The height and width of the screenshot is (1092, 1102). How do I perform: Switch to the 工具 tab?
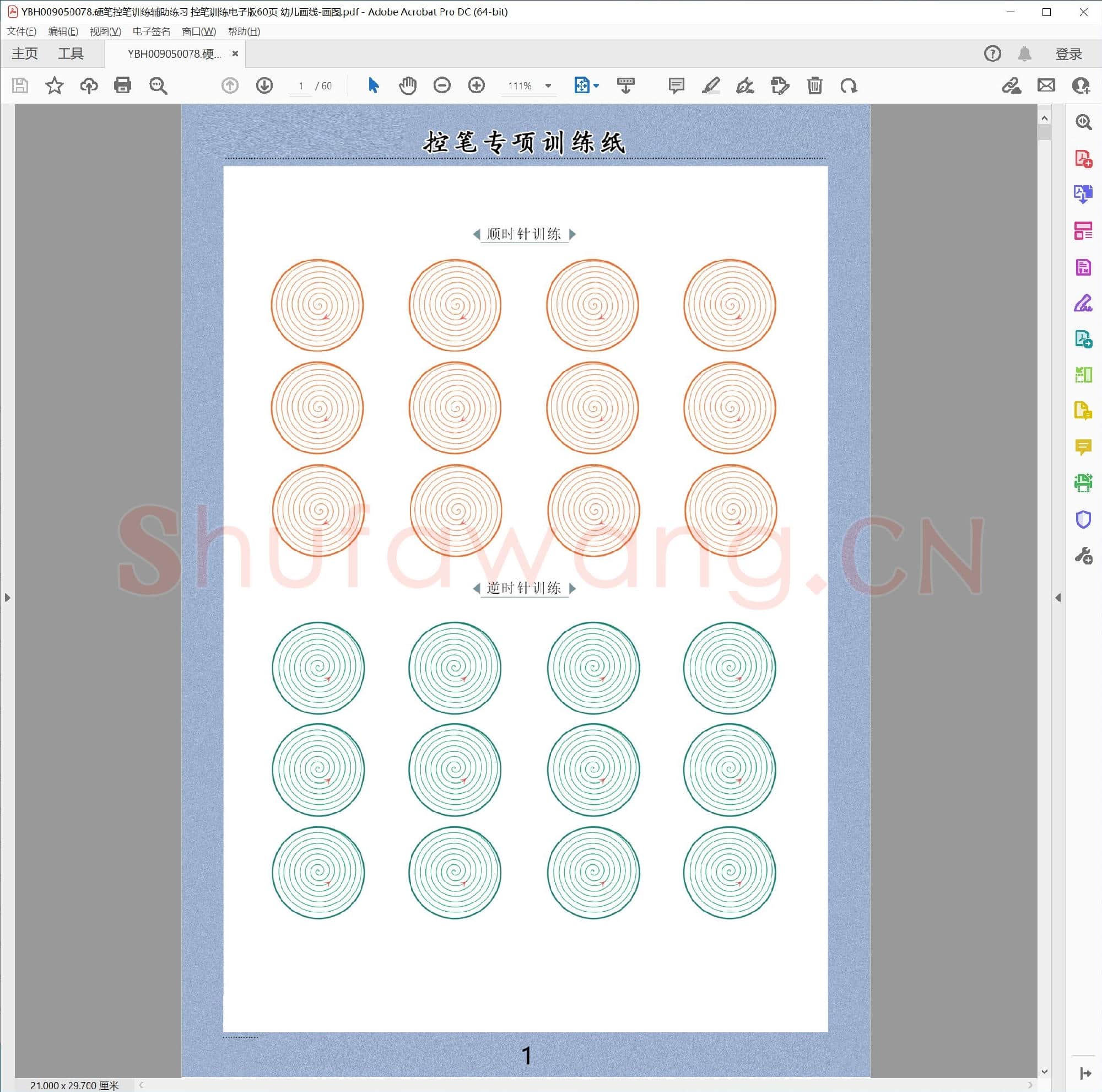(x=71, y=53)
